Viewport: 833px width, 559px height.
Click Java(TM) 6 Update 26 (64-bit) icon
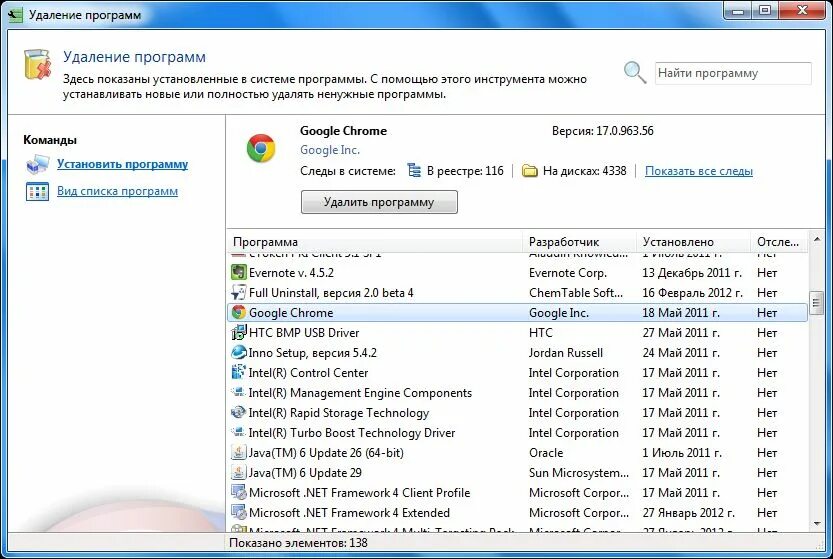pyautogui.click(x=239, y=453)
